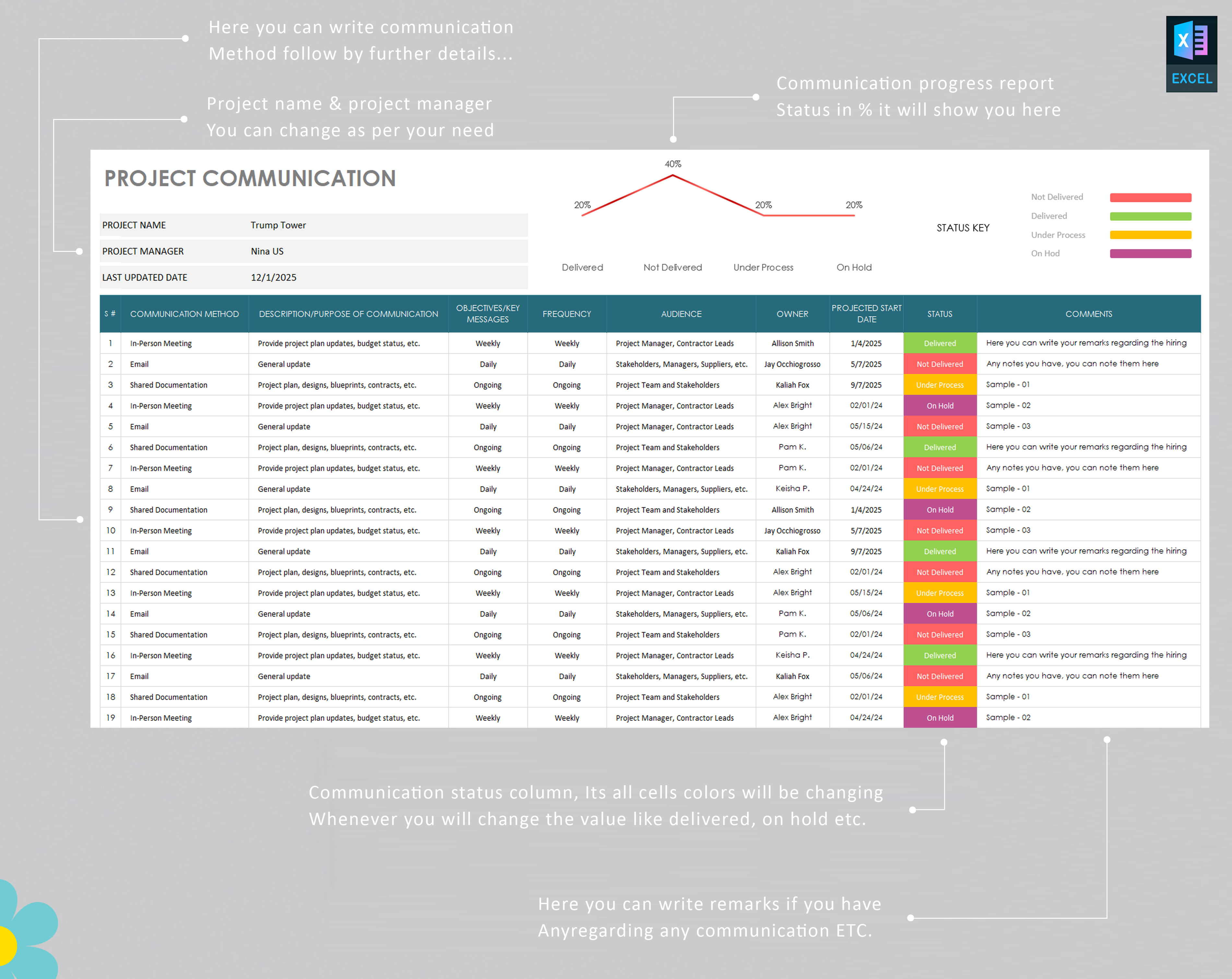
Task: Click the yellow 'Under Process' badge in row 3
Action: pyautogui.click(x=940, y=384)
